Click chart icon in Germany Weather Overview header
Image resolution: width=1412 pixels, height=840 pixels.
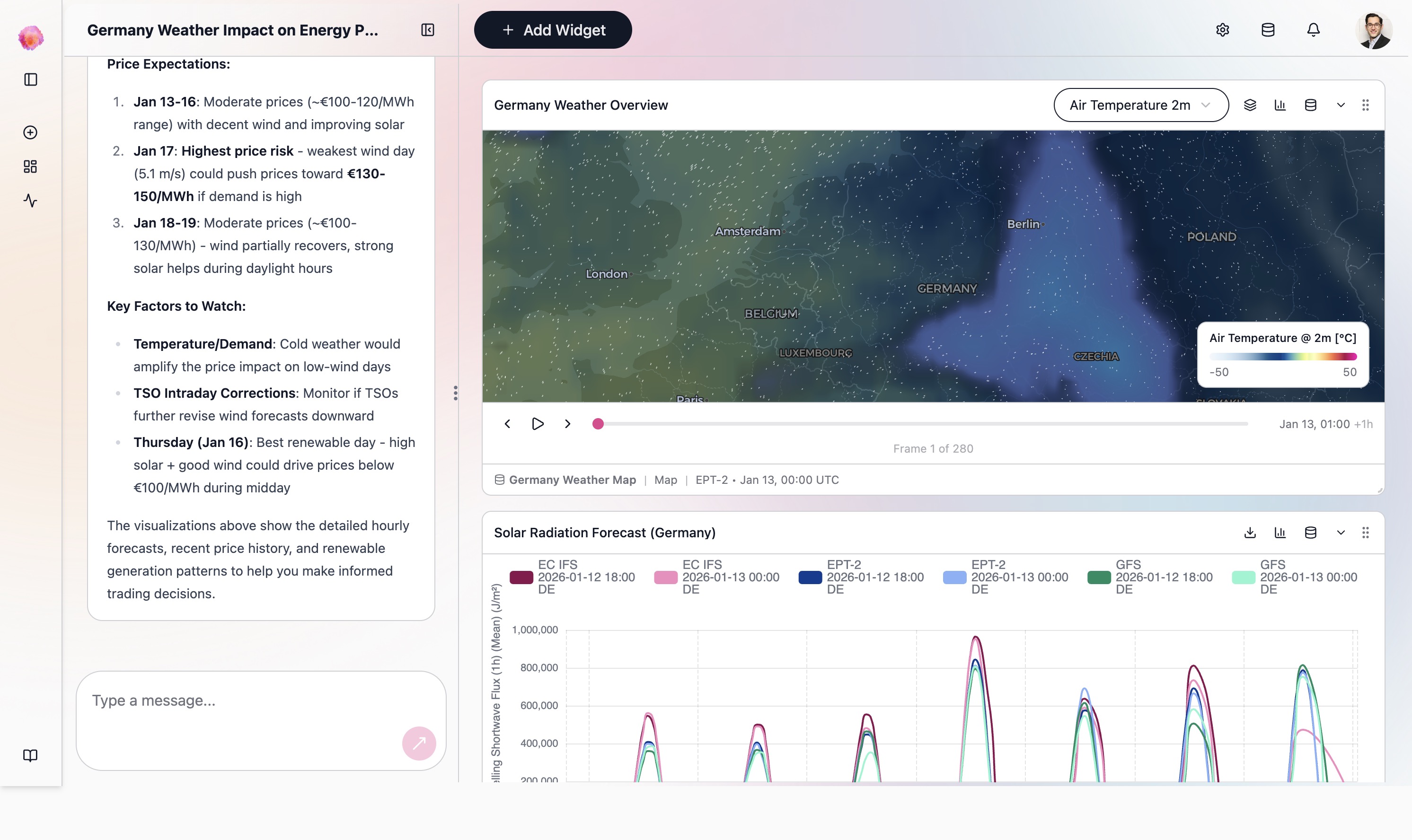coord(1280,105)
